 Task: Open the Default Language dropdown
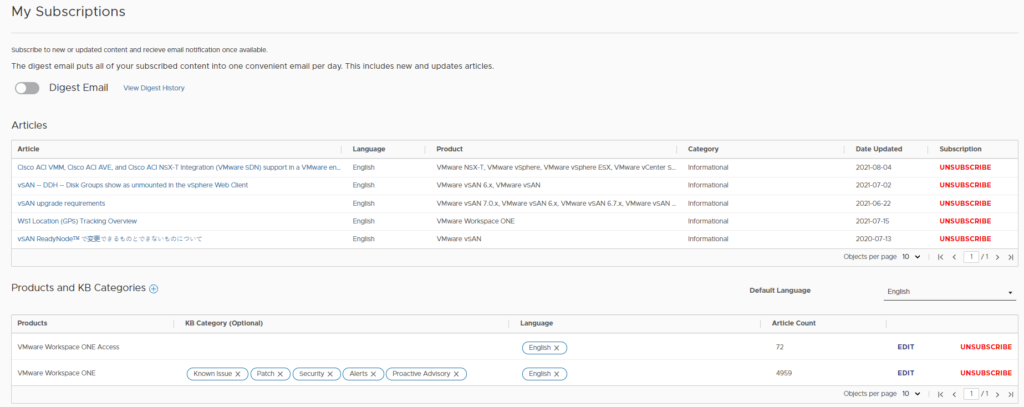click(950, 292)
